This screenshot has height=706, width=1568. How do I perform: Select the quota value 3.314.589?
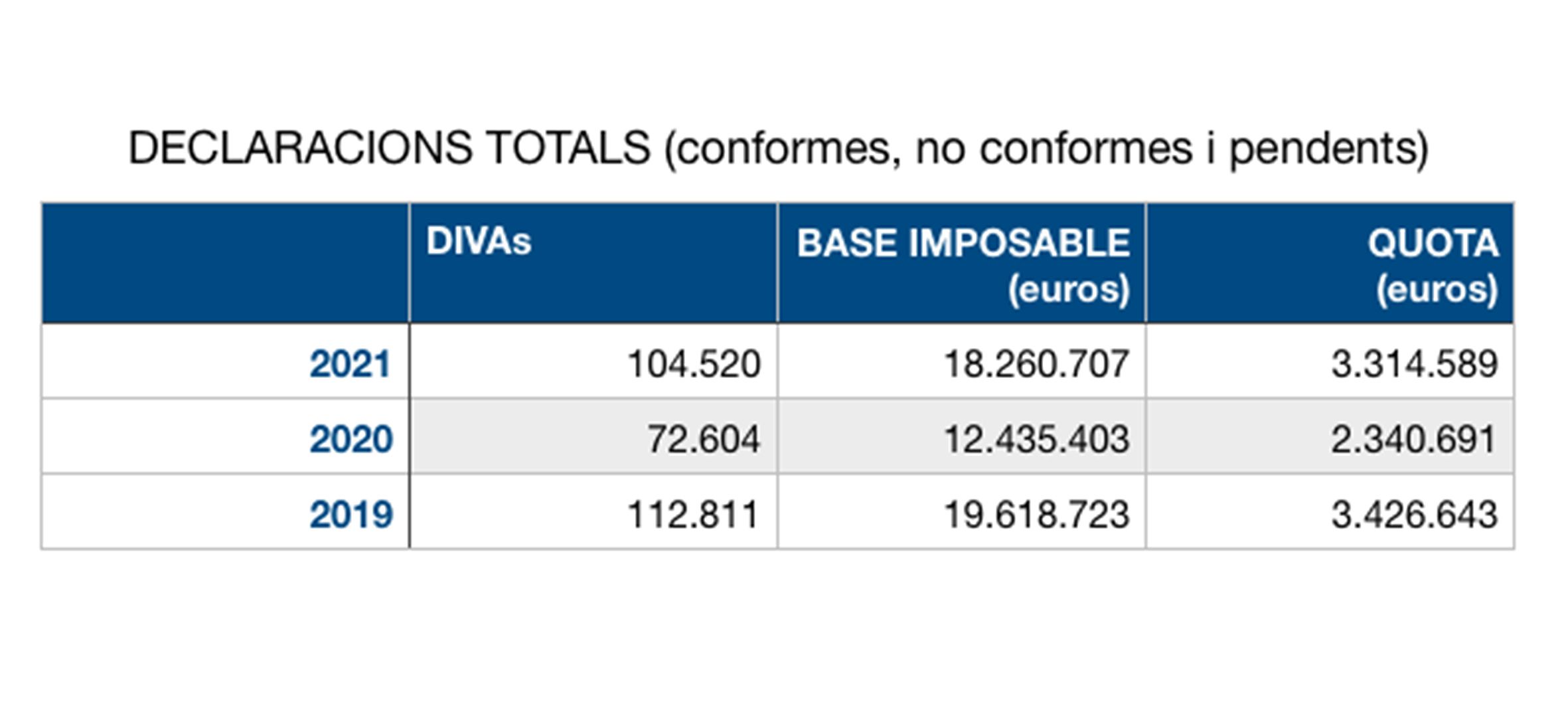[x=1415, y=364]
